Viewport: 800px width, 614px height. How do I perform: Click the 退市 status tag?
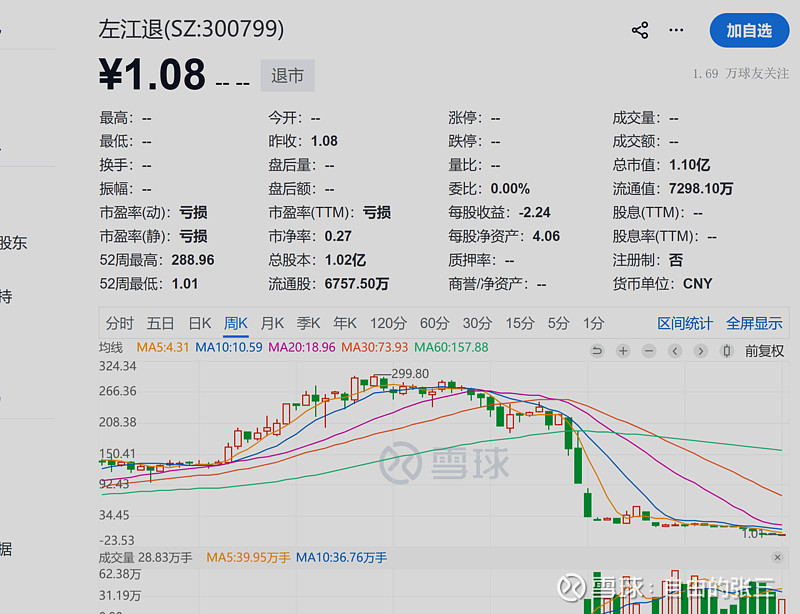(x=287, y=76)
